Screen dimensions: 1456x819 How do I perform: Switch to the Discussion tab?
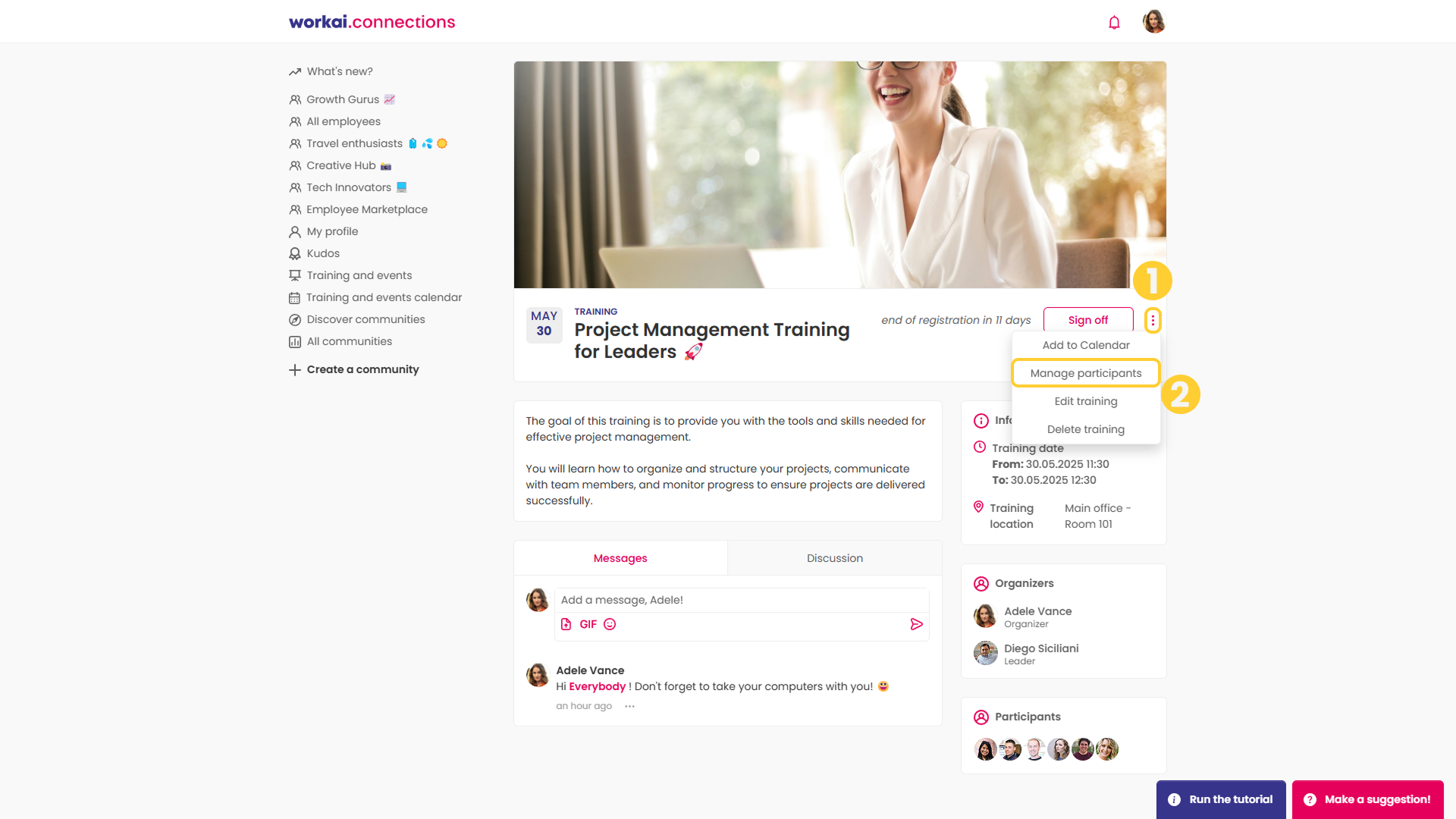coord(834,558)
